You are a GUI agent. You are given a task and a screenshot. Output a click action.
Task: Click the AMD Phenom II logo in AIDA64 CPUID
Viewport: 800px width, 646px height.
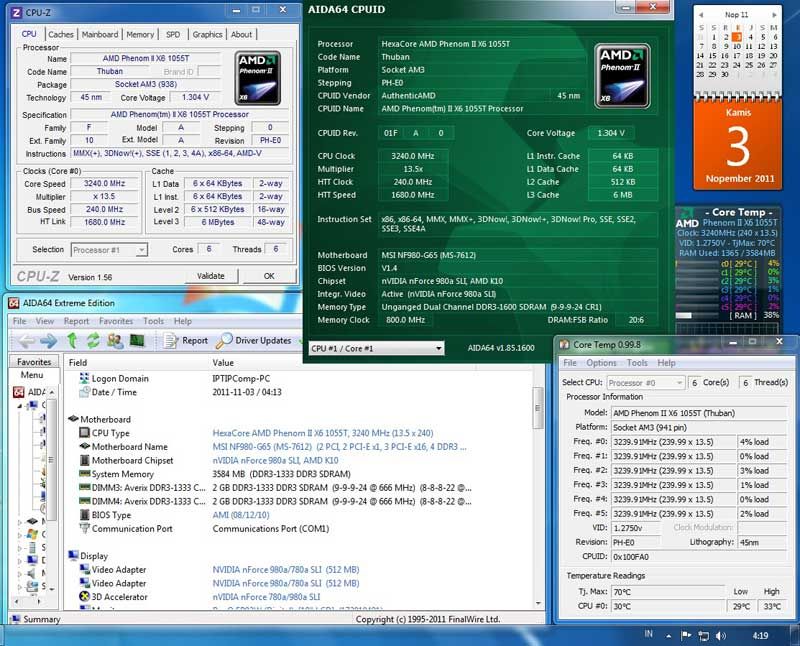[622, 76]
